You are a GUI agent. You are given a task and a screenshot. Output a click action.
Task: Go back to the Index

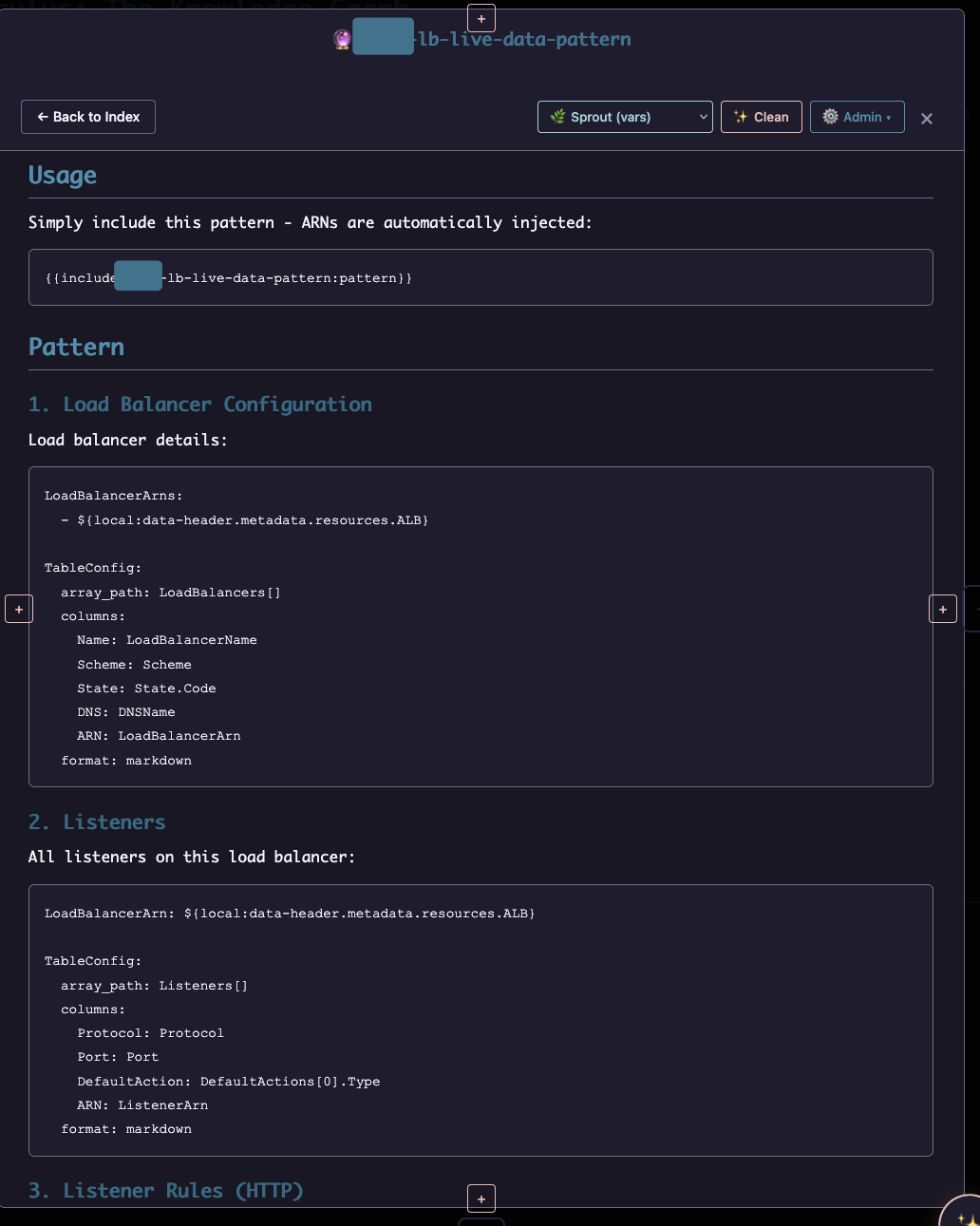(88, 117)
